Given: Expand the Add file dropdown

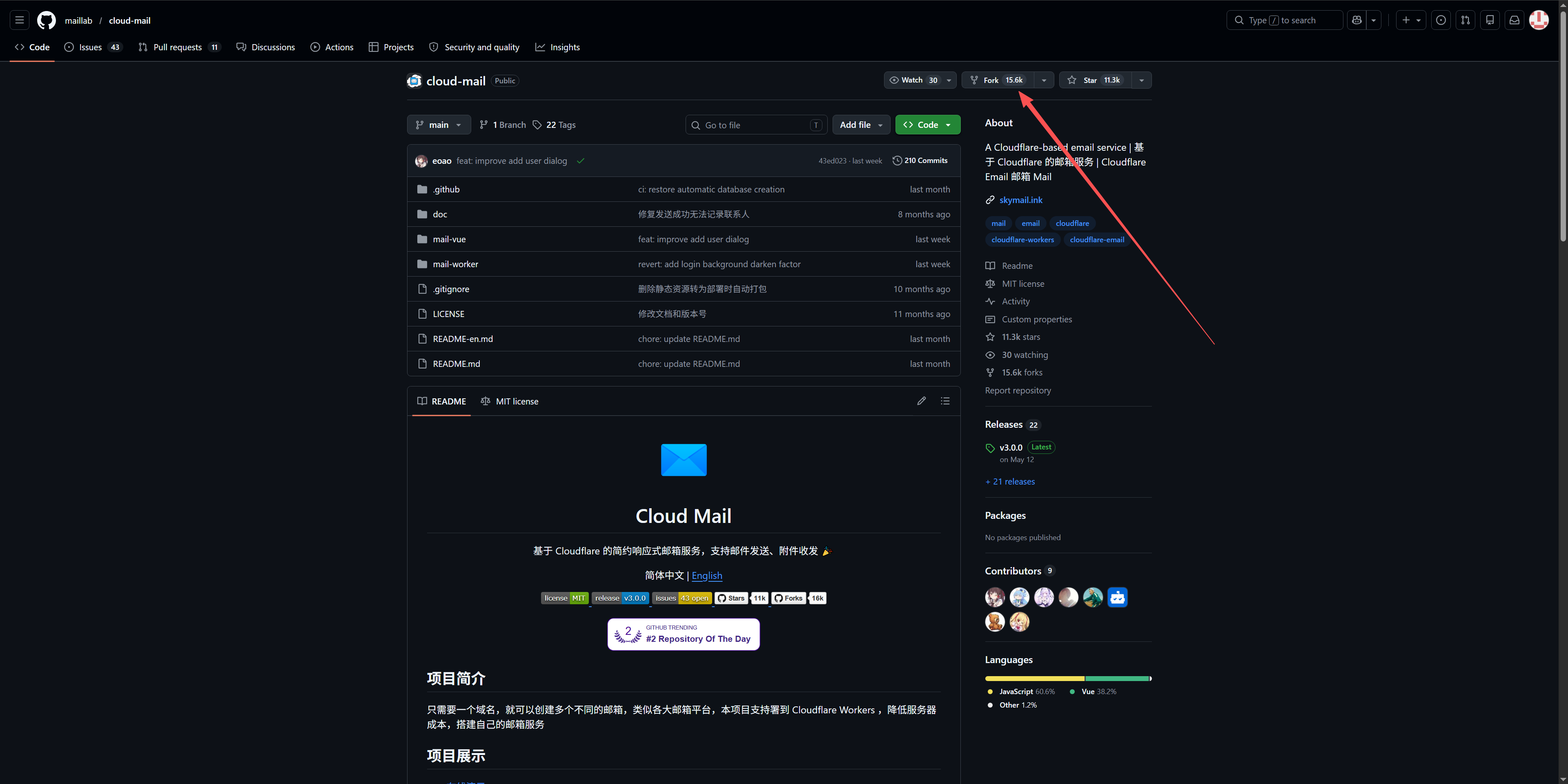Looking at the screenshot, I should (861, 125).
